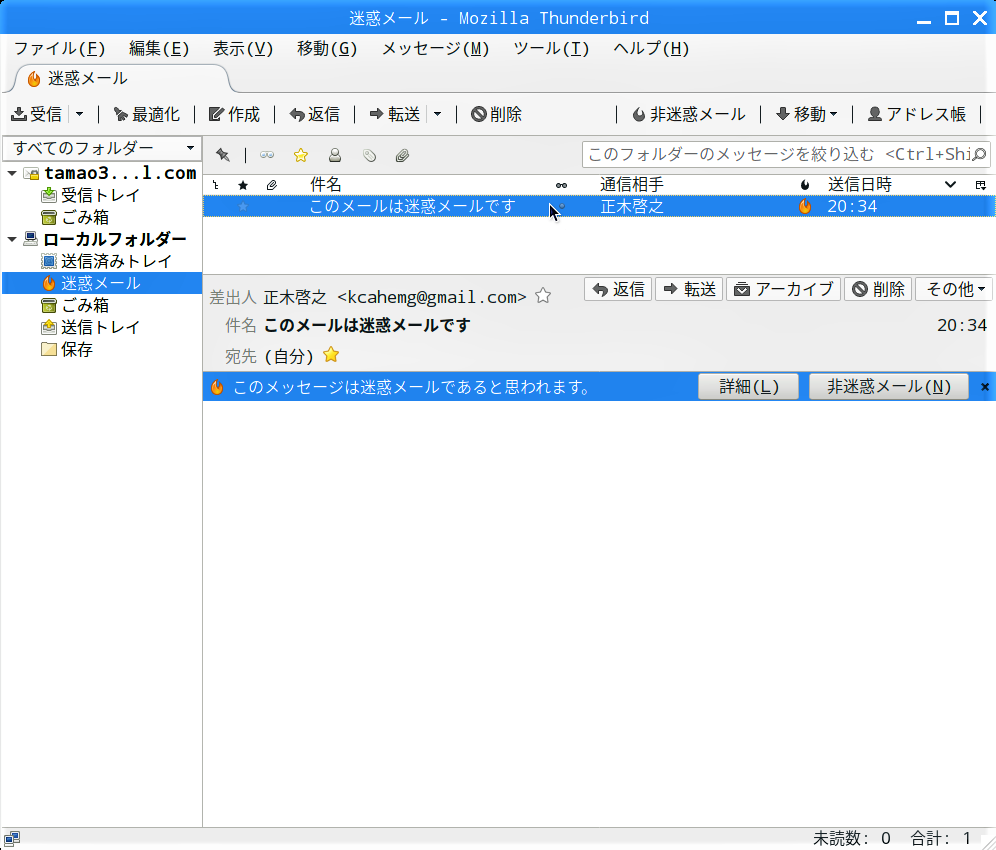Click the 転送 button in message header
Screen dimensions: 996x850
689,290
